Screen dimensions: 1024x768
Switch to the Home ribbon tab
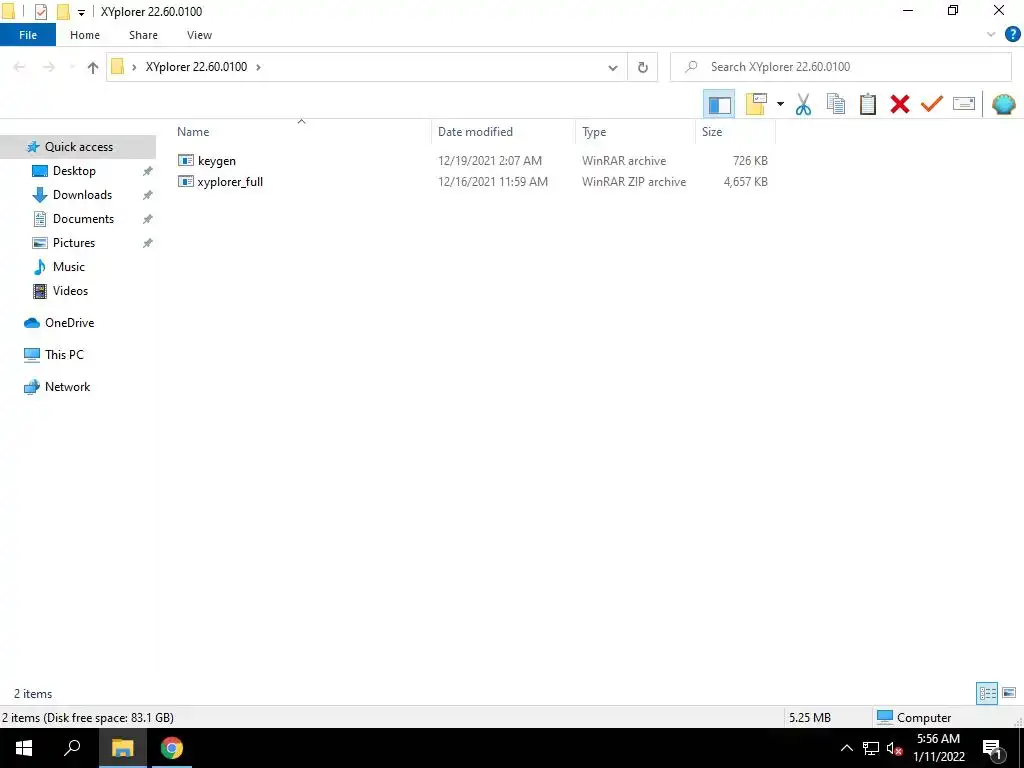pyautogui.click(x=85, y=35)
